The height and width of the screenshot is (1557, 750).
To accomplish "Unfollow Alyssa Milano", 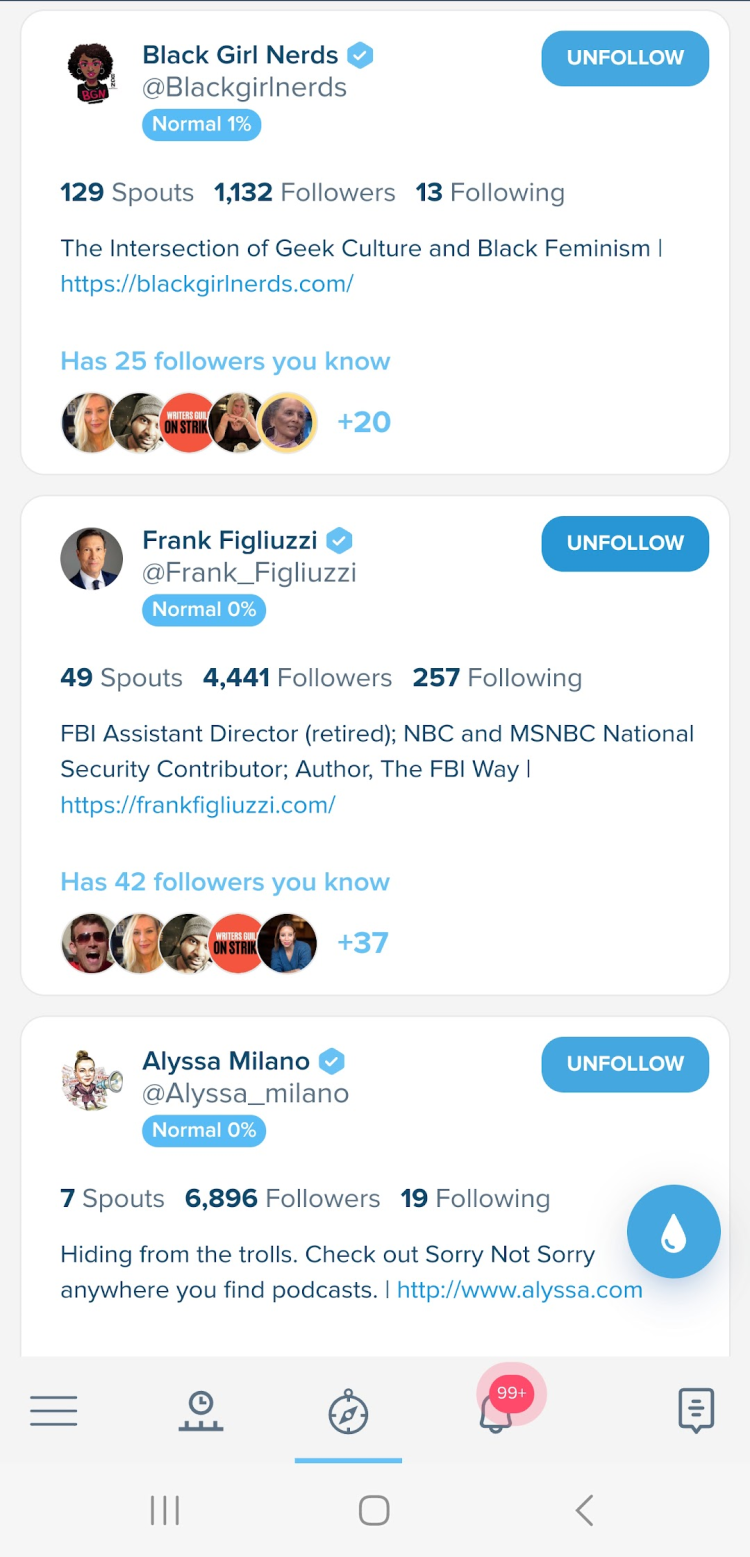I will coord(625,1064).
